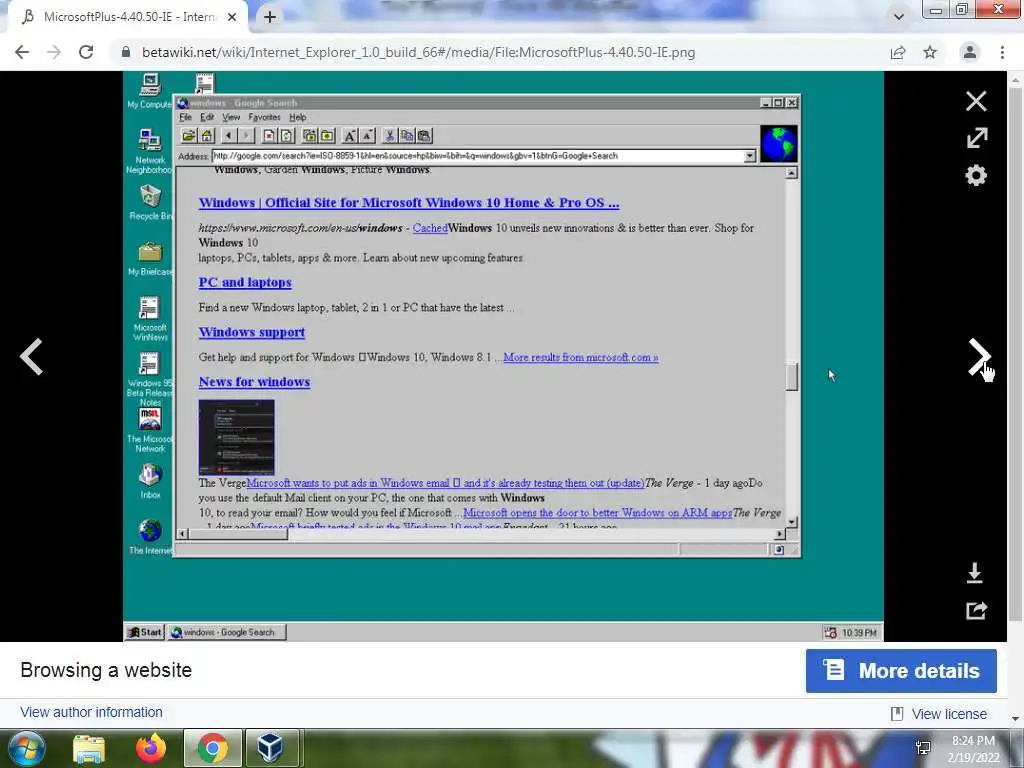The width and height of the screenshot is (1024, 768).
Task: Show the next image with right chevron
Action: tap(978, 357)
